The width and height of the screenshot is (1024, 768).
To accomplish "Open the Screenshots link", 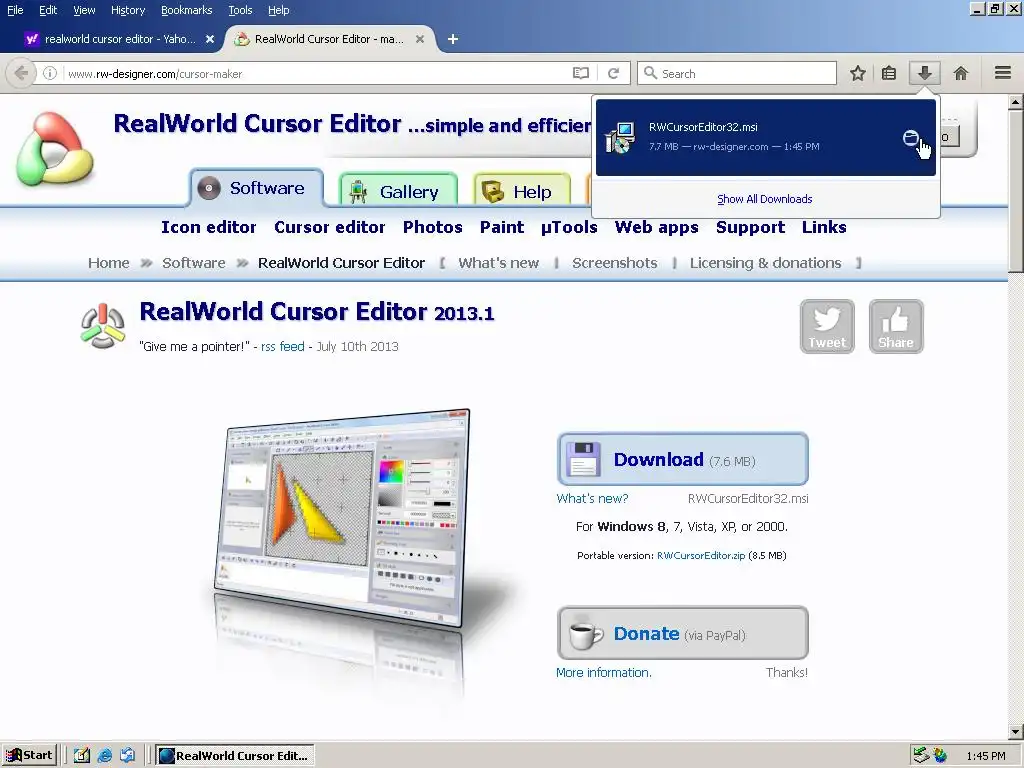I will coord(615,263).
